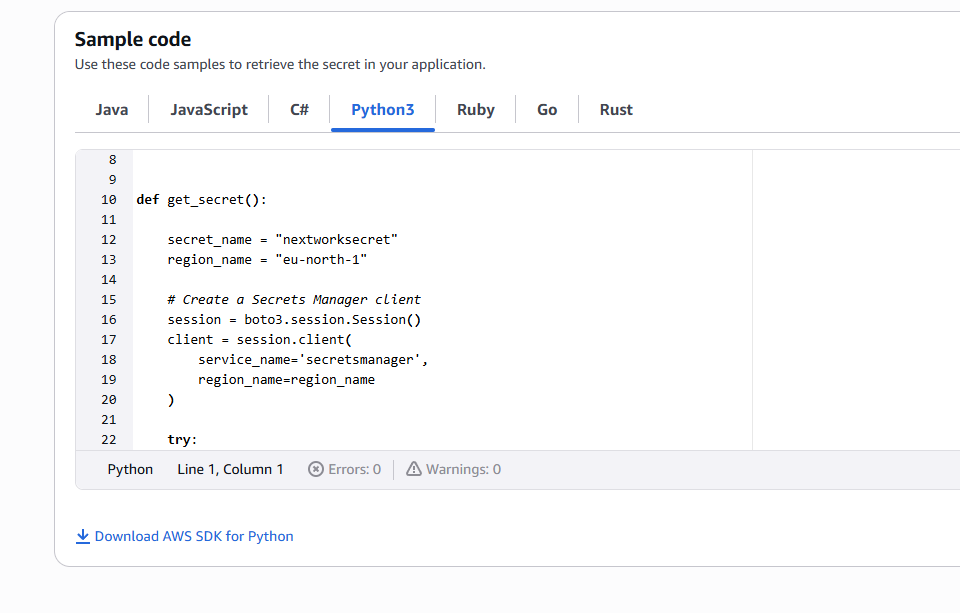Switch to the Rust tab
960x613 pixels.
coord(616,110)
